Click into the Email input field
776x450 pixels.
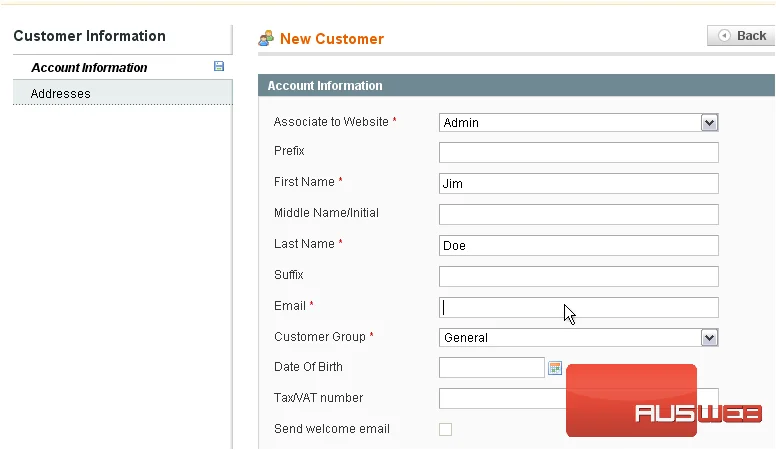[579, 307]
